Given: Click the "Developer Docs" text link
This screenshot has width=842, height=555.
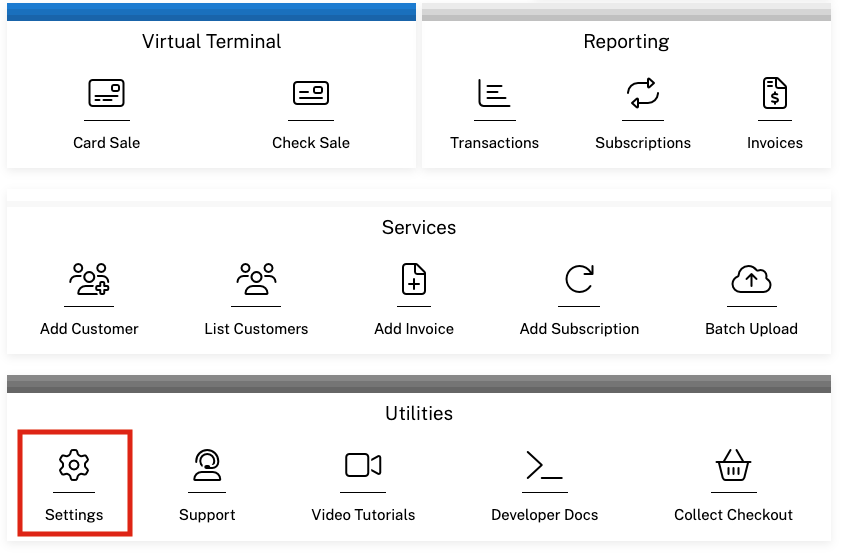Looking at the screenshot, I should point(545,515).
